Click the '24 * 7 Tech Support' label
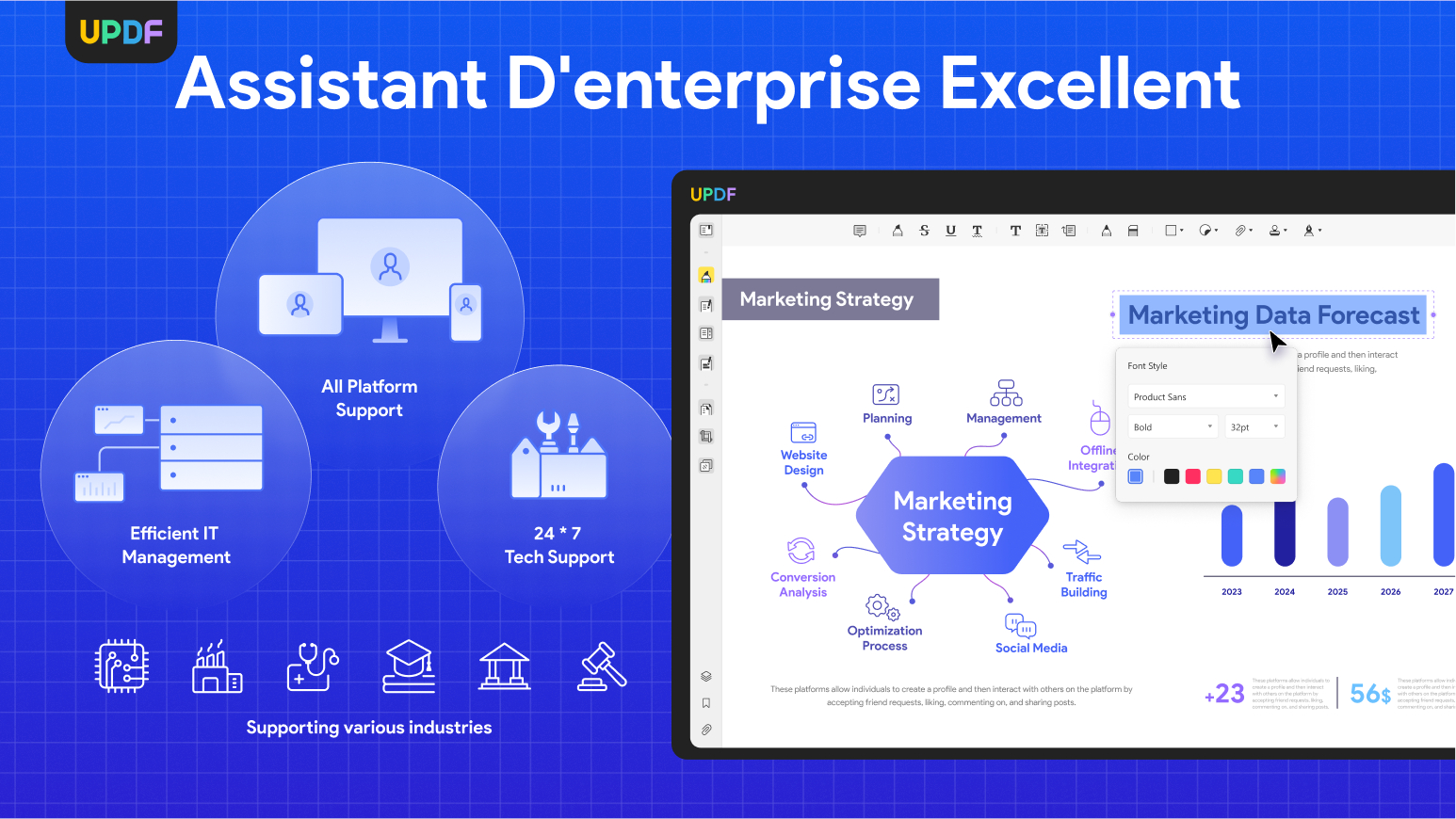Viewport: 1456px width, 819px height. click(559, 545)
